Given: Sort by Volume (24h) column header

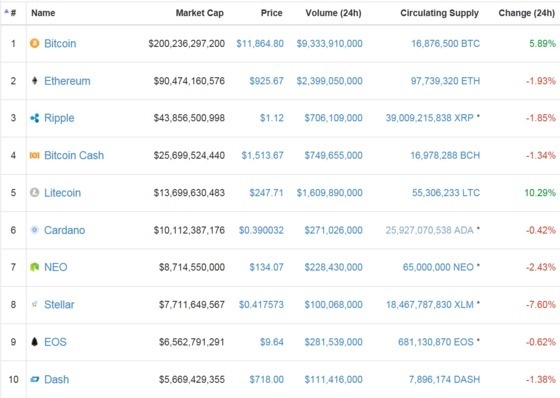Looking at the screenshot, I should coord(333,13).
